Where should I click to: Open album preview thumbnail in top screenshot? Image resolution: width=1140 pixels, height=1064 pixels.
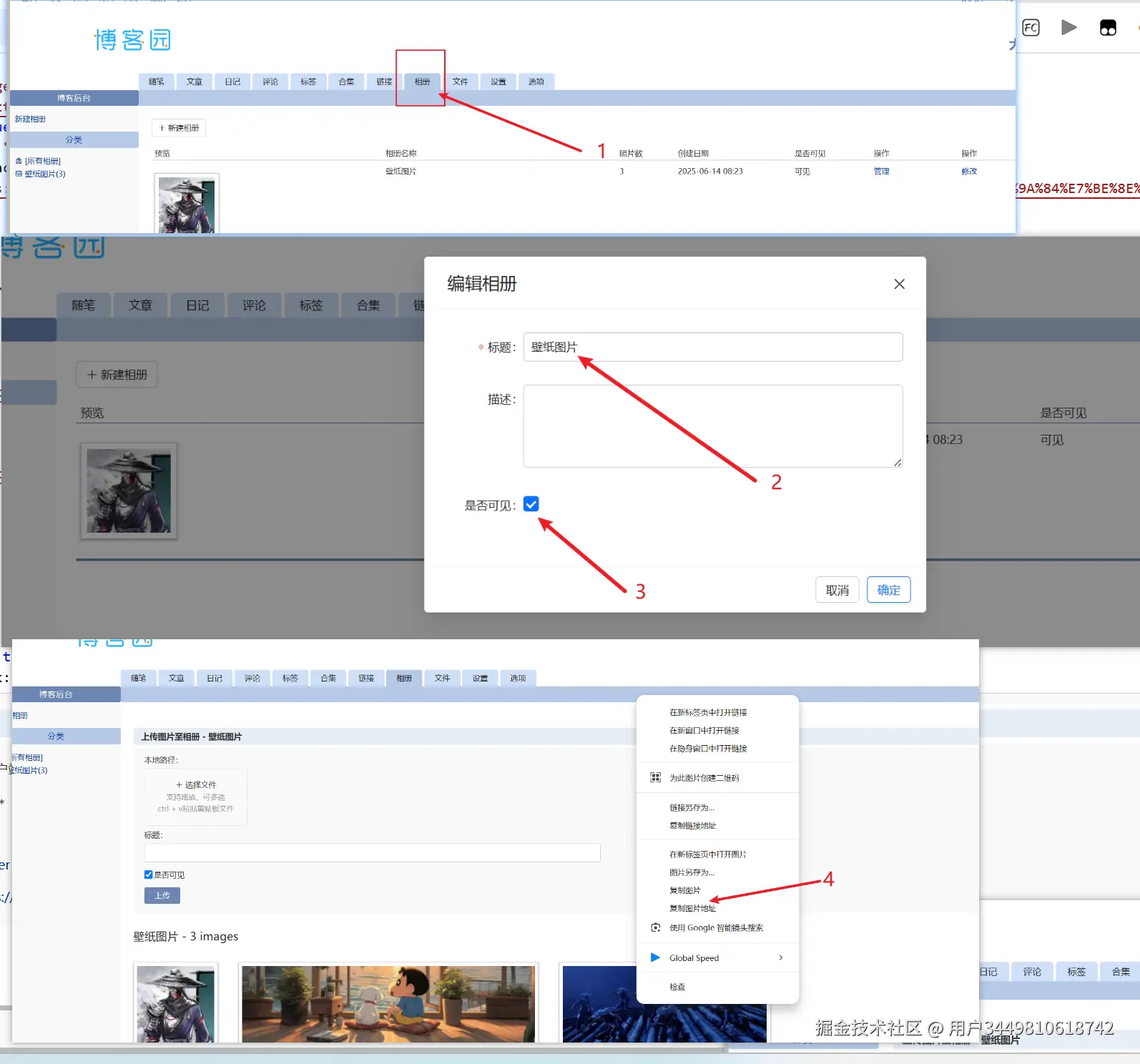(x=187, y=204)
